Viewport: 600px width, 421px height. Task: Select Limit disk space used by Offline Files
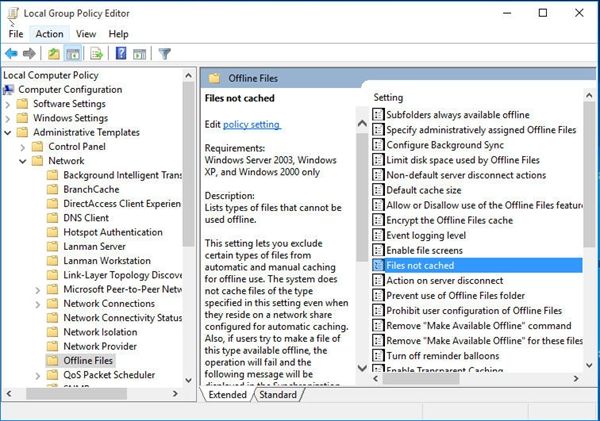(x=463, y=160)
